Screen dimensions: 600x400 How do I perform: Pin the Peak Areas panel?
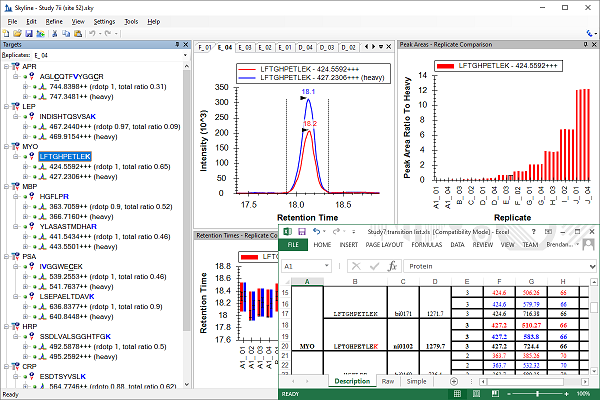585,45
